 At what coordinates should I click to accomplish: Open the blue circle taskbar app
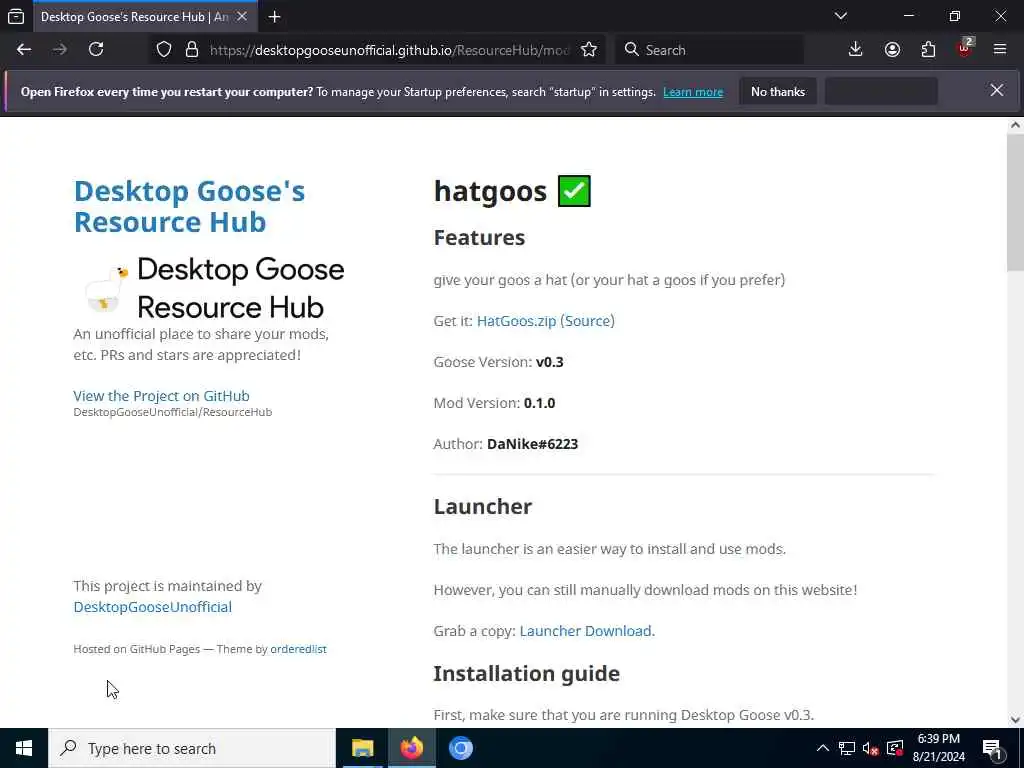460,748
